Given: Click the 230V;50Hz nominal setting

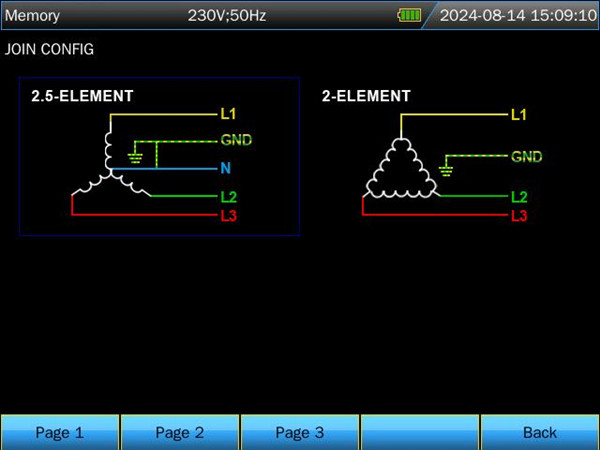Looking at the screenshot, I should 227,16.
